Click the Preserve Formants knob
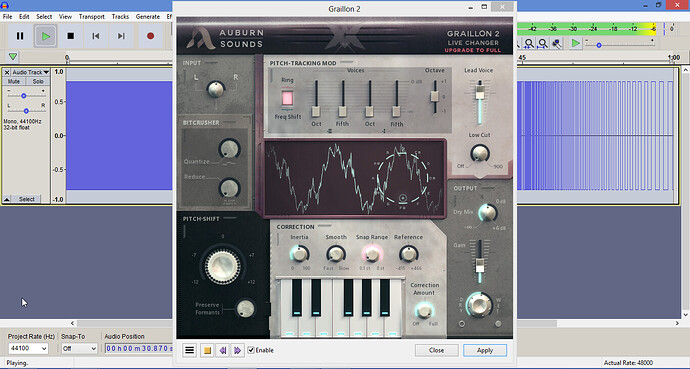The image size is (690, 369). pos(245,308)
